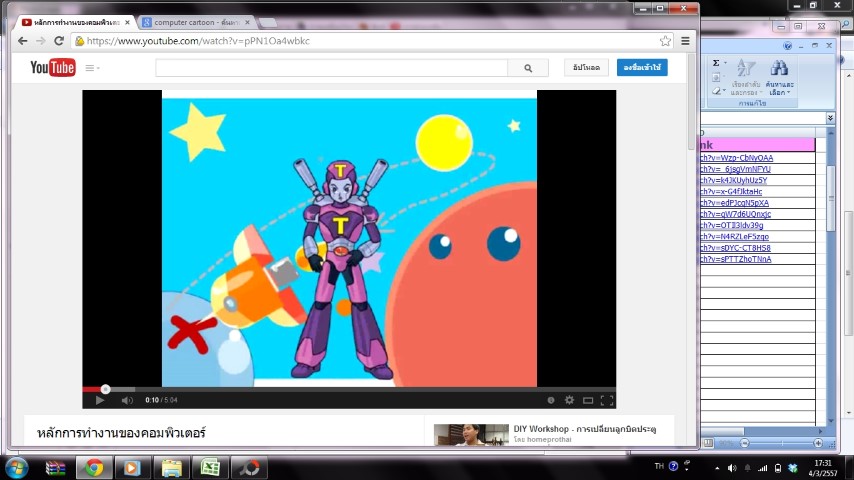Screen dimensions: 854x480
Task: Open Sort and Filter in Excel
Action: coord(746,77)
